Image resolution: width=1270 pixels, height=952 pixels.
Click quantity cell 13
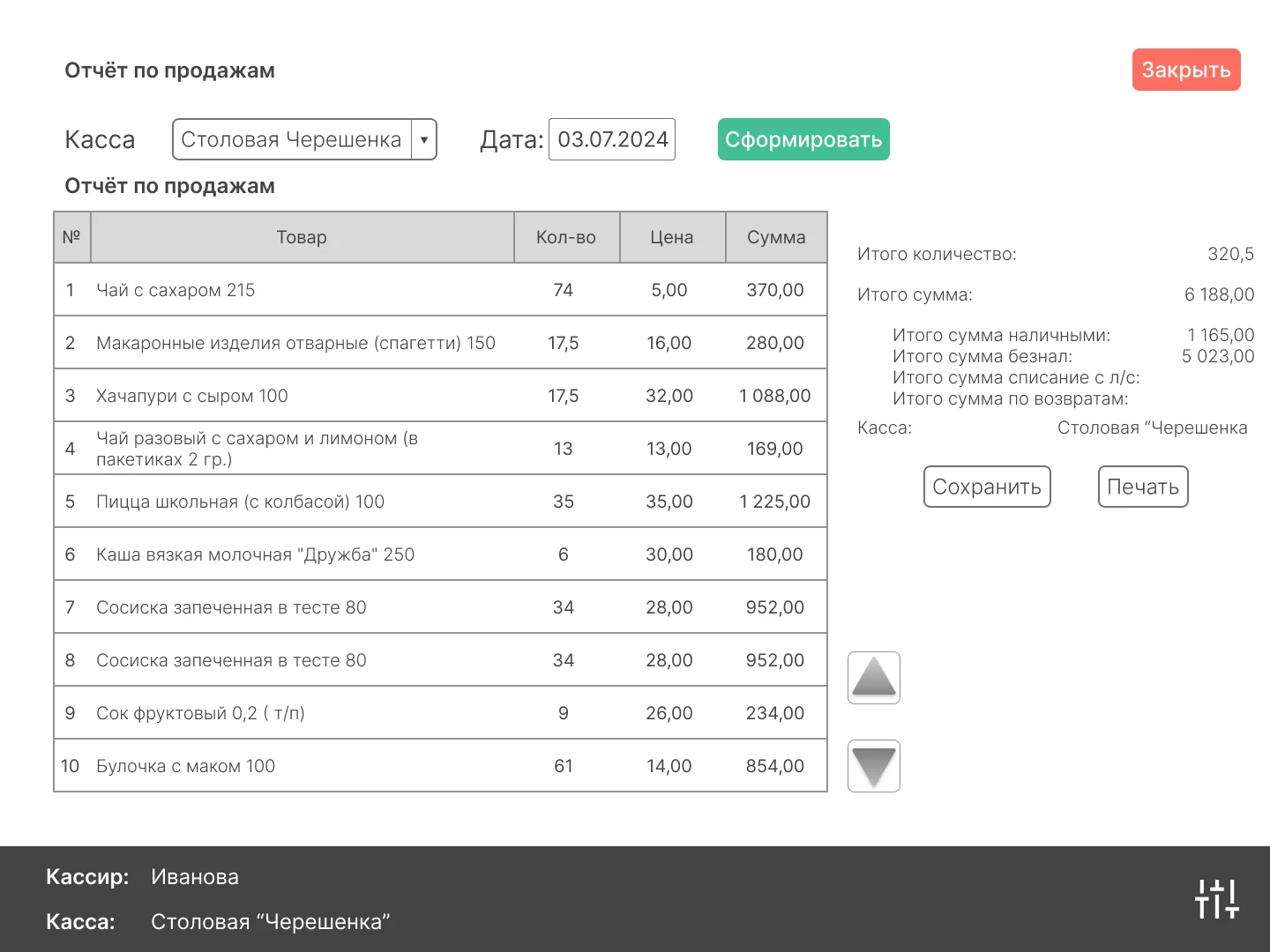(564, 449)
